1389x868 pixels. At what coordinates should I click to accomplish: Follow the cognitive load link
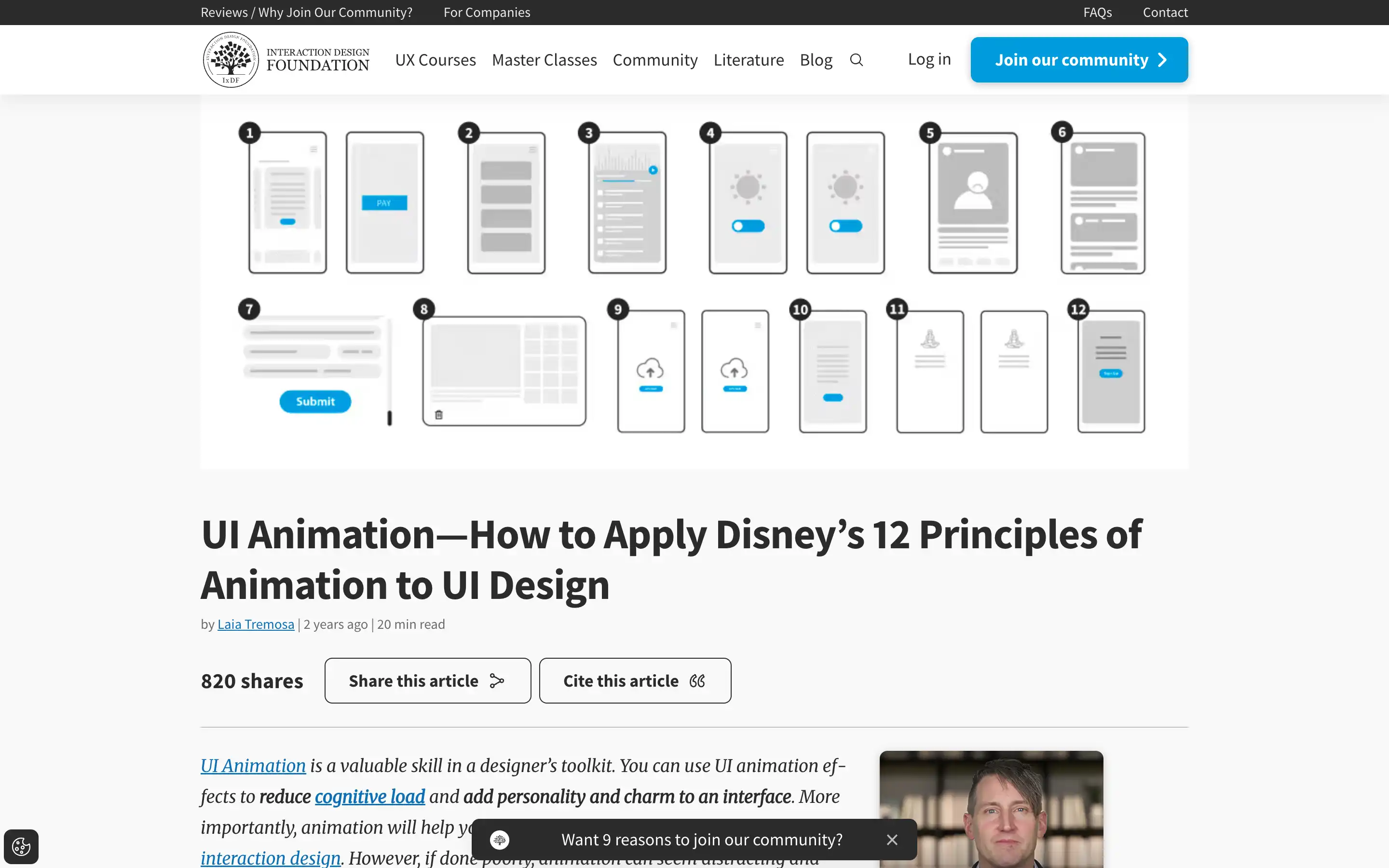(369, 796)
